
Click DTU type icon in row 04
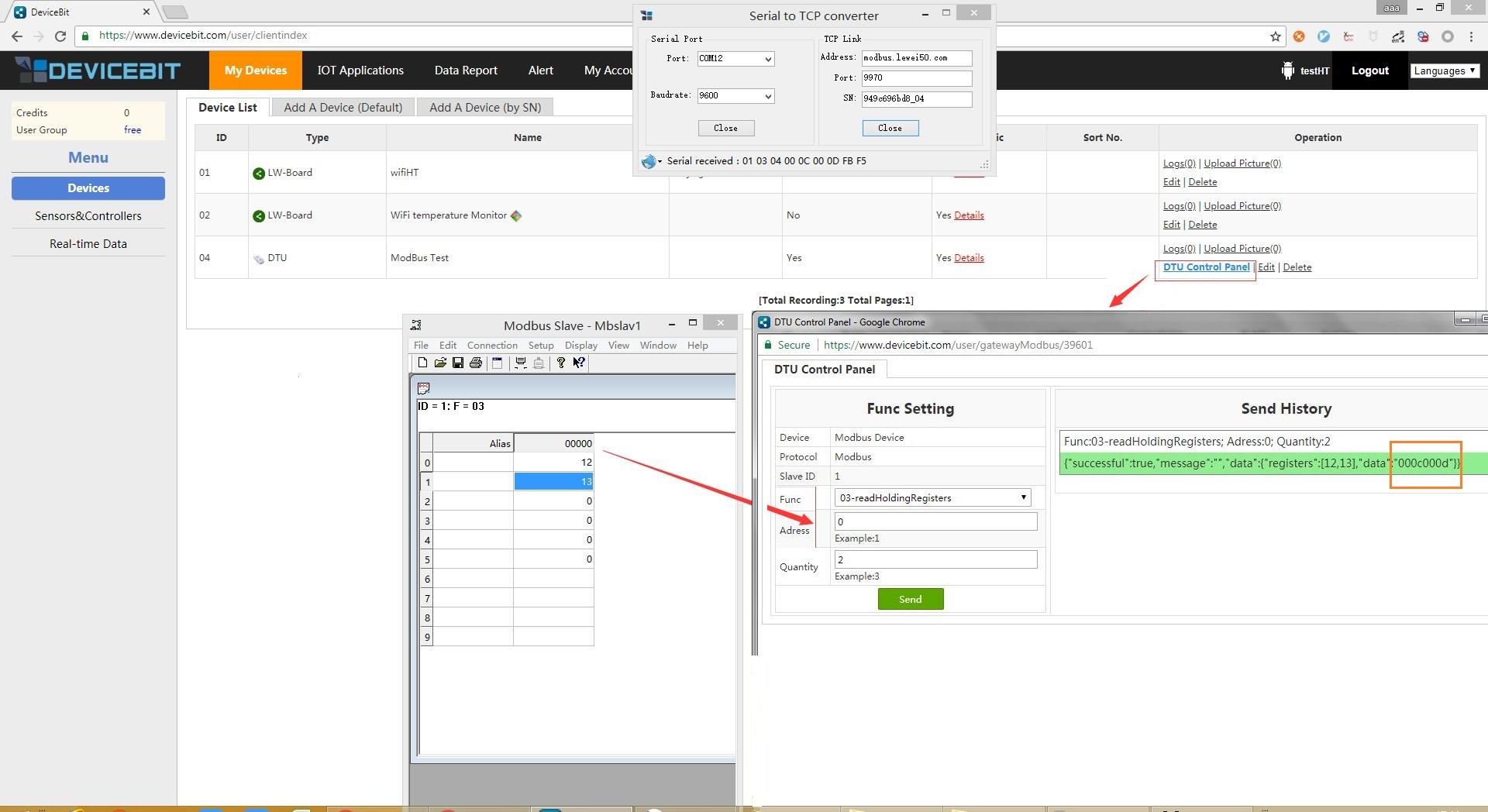tap(259, 259)
